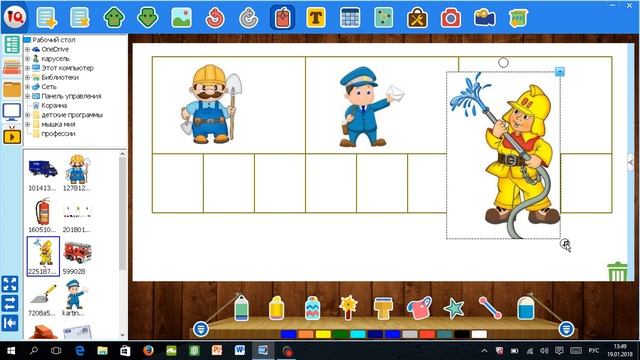Open the toolbox with wrench icon
Screen dimensions: 640x360
pyautogui.click(x=417, y=18)
